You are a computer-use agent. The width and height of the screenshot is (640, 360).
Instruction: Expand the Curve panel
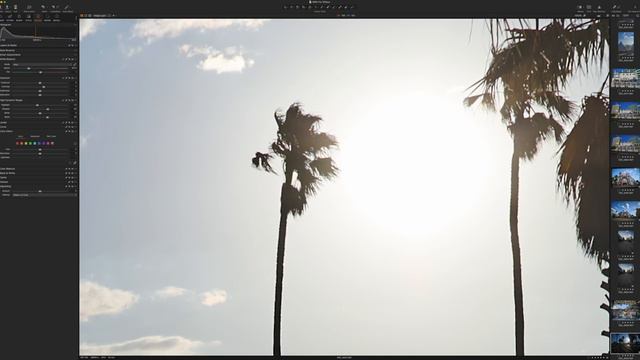point(3,127)
